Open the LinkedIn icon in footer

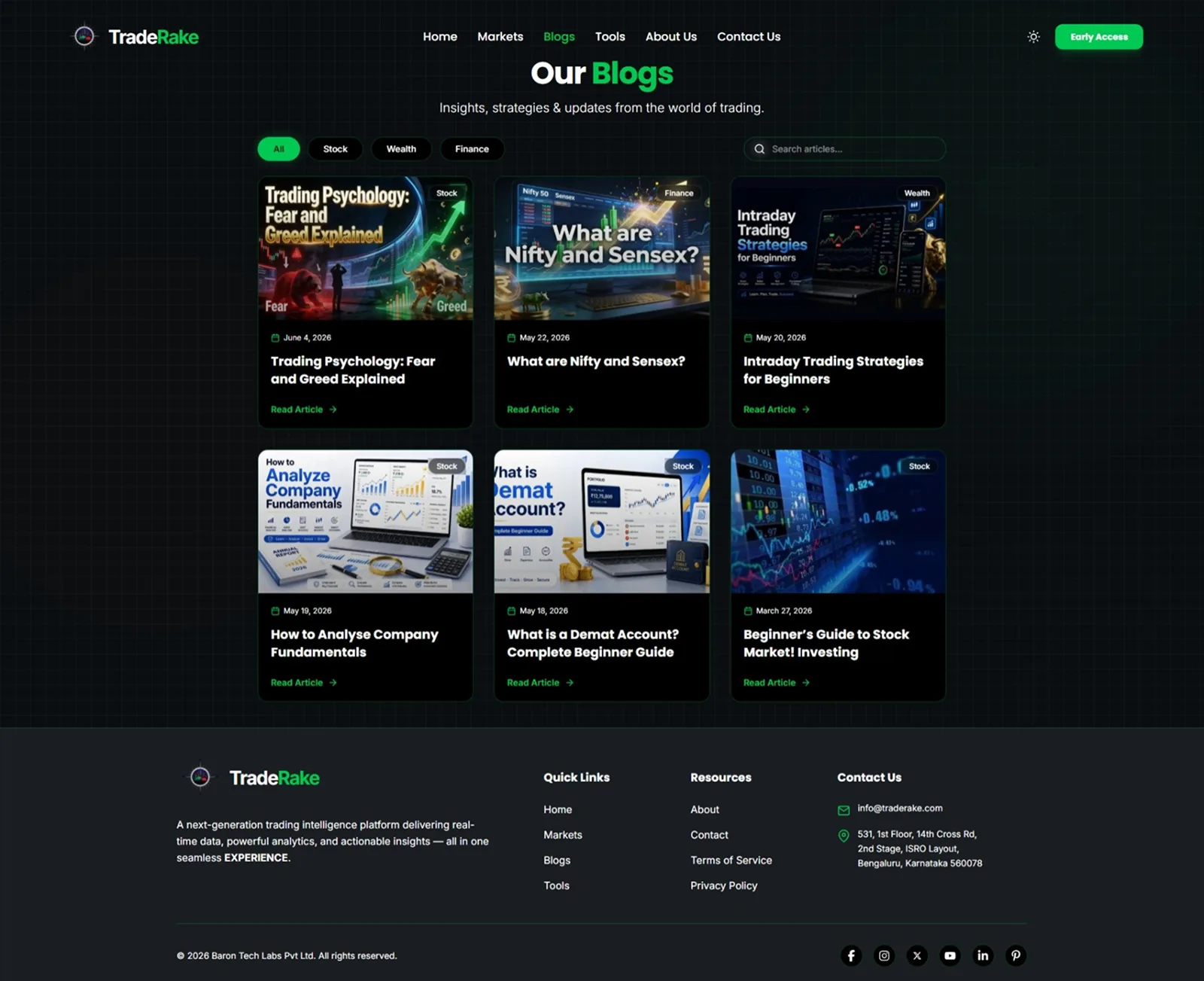point(983,955)
